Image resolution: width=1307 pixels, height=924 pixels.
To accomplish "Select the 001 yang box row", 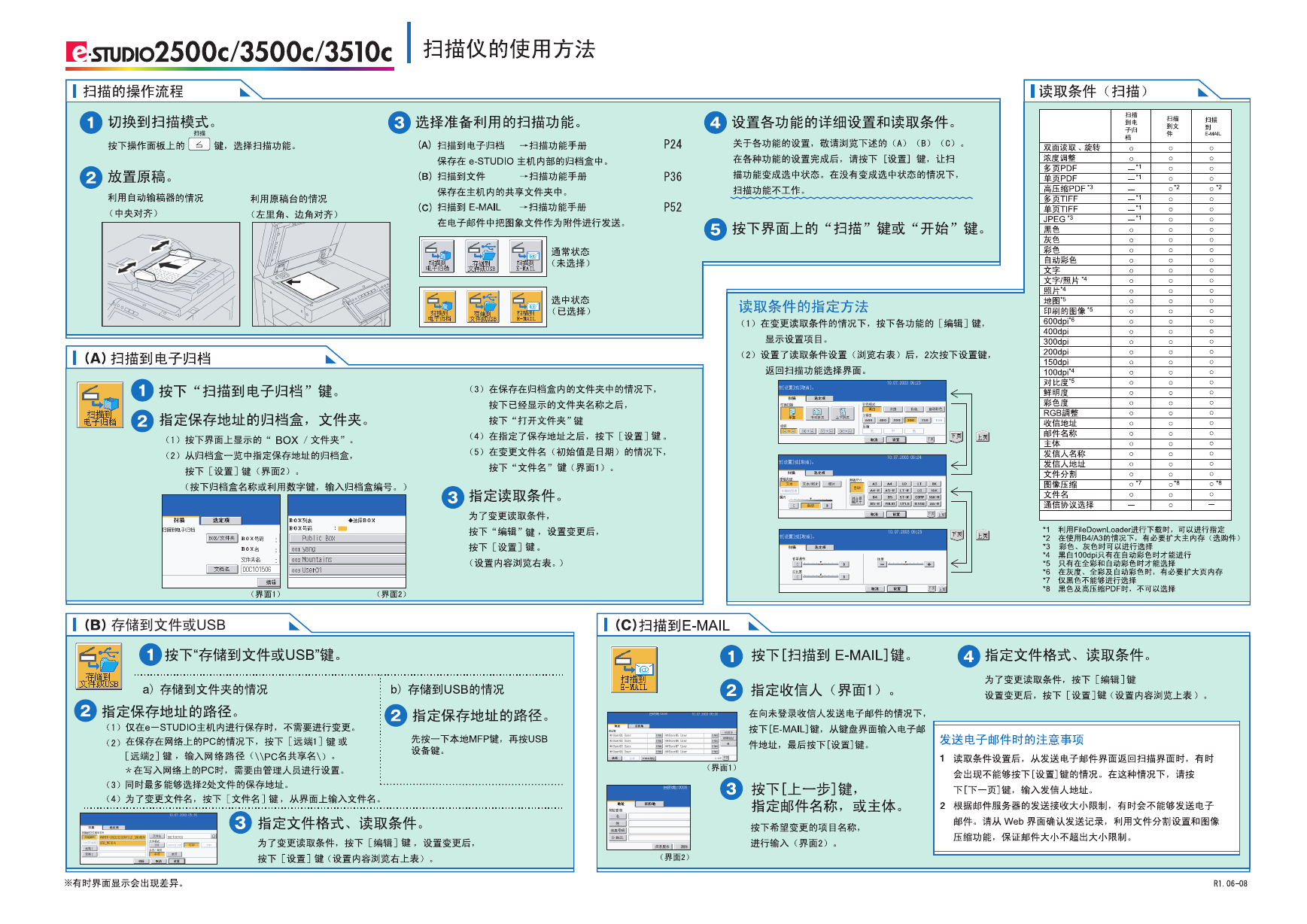I will pyautogui.click(x=347, y=549).
